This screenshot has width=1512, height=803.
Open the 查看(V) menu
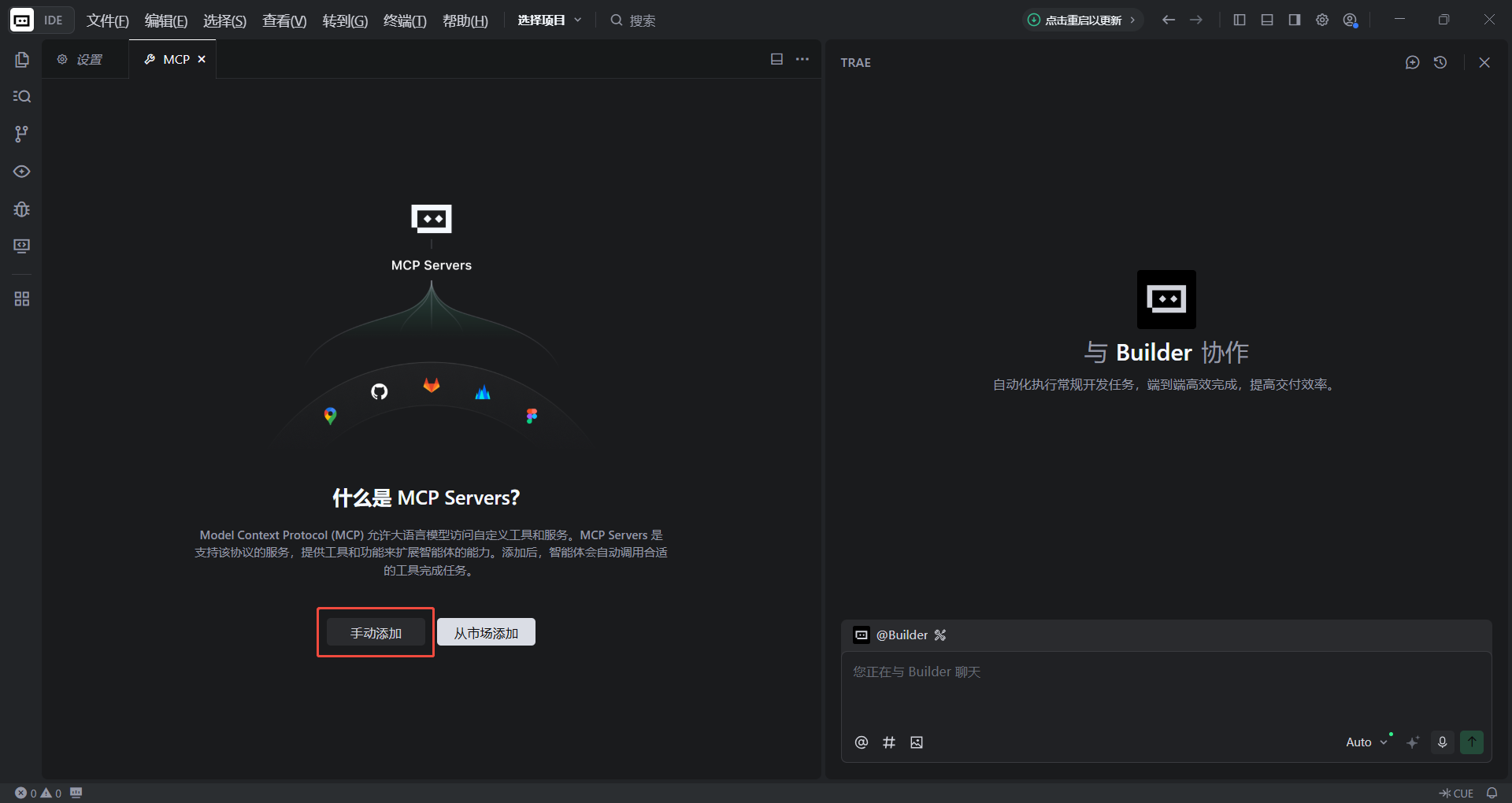[284, 20]
